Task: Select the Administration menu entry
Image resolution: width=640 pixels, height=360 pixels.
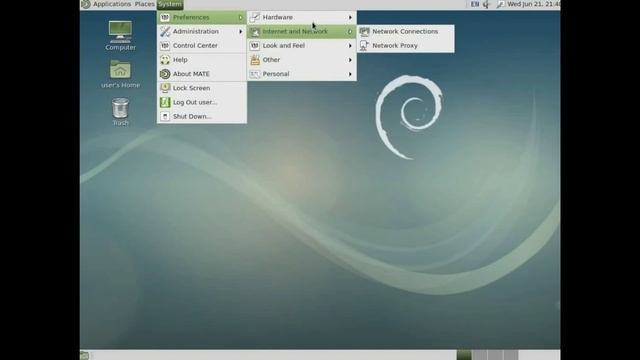Action: pyautogui.click(x=202, y=31)
